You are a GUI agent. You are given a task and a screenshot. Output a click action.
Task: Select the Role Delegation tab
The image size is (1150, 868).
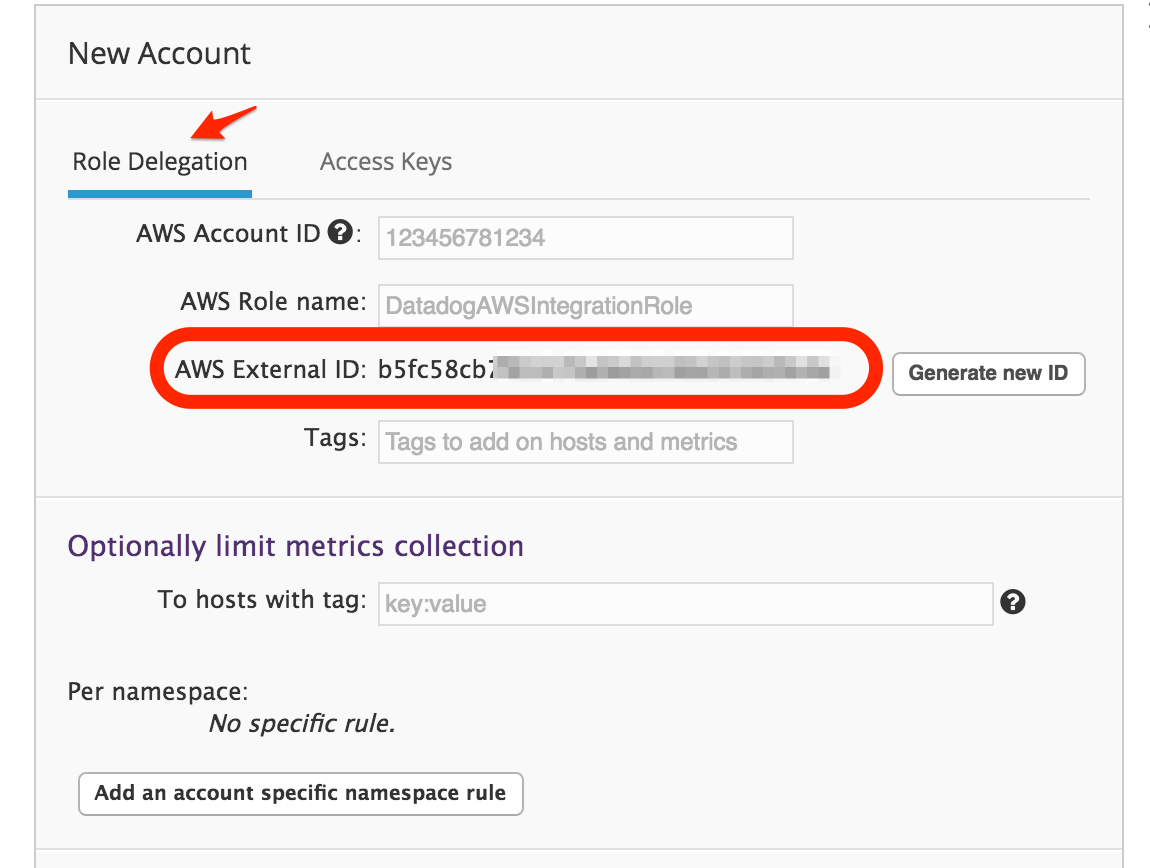[159, 161]
